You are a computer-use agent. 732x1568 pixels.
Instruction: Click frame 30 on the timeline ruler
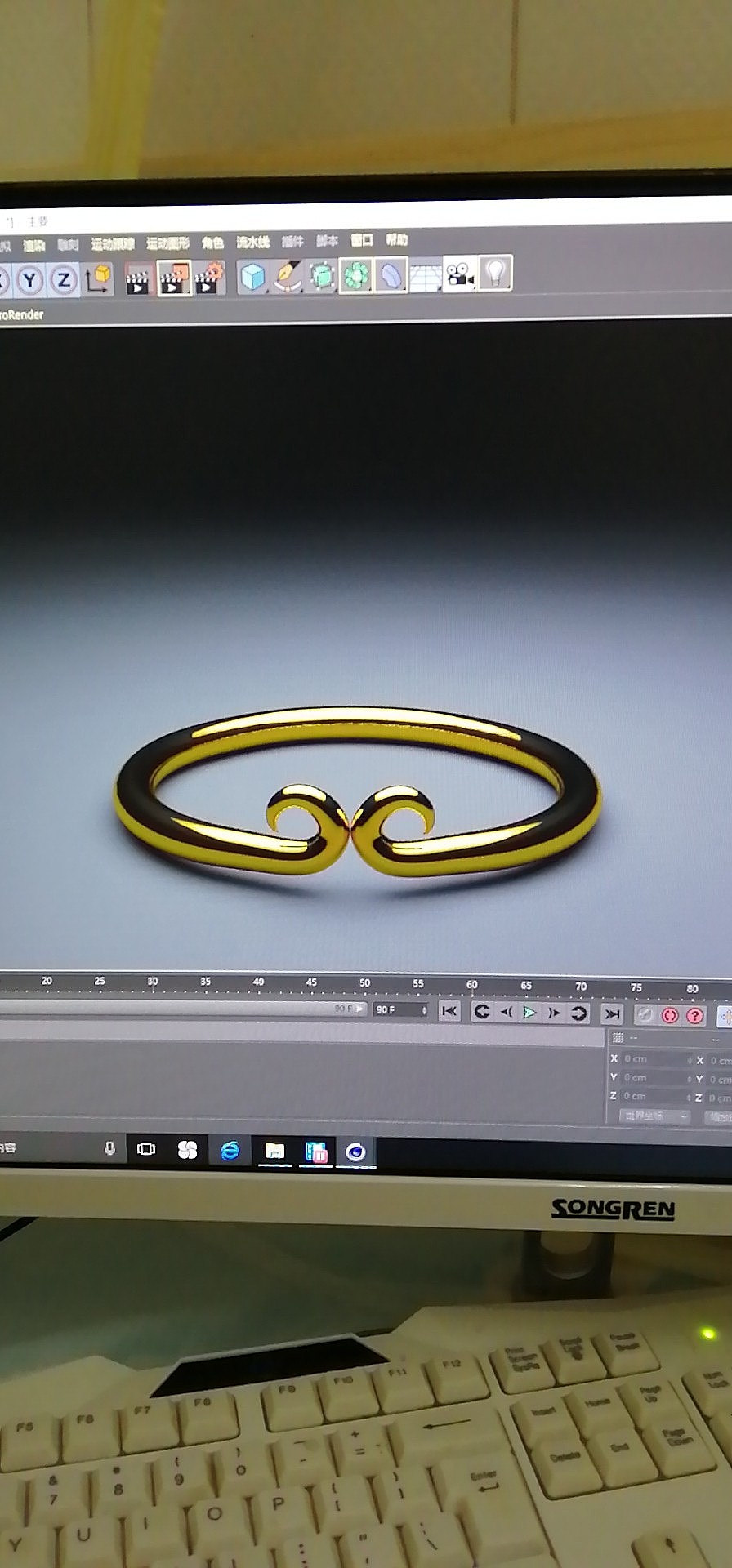153,982
